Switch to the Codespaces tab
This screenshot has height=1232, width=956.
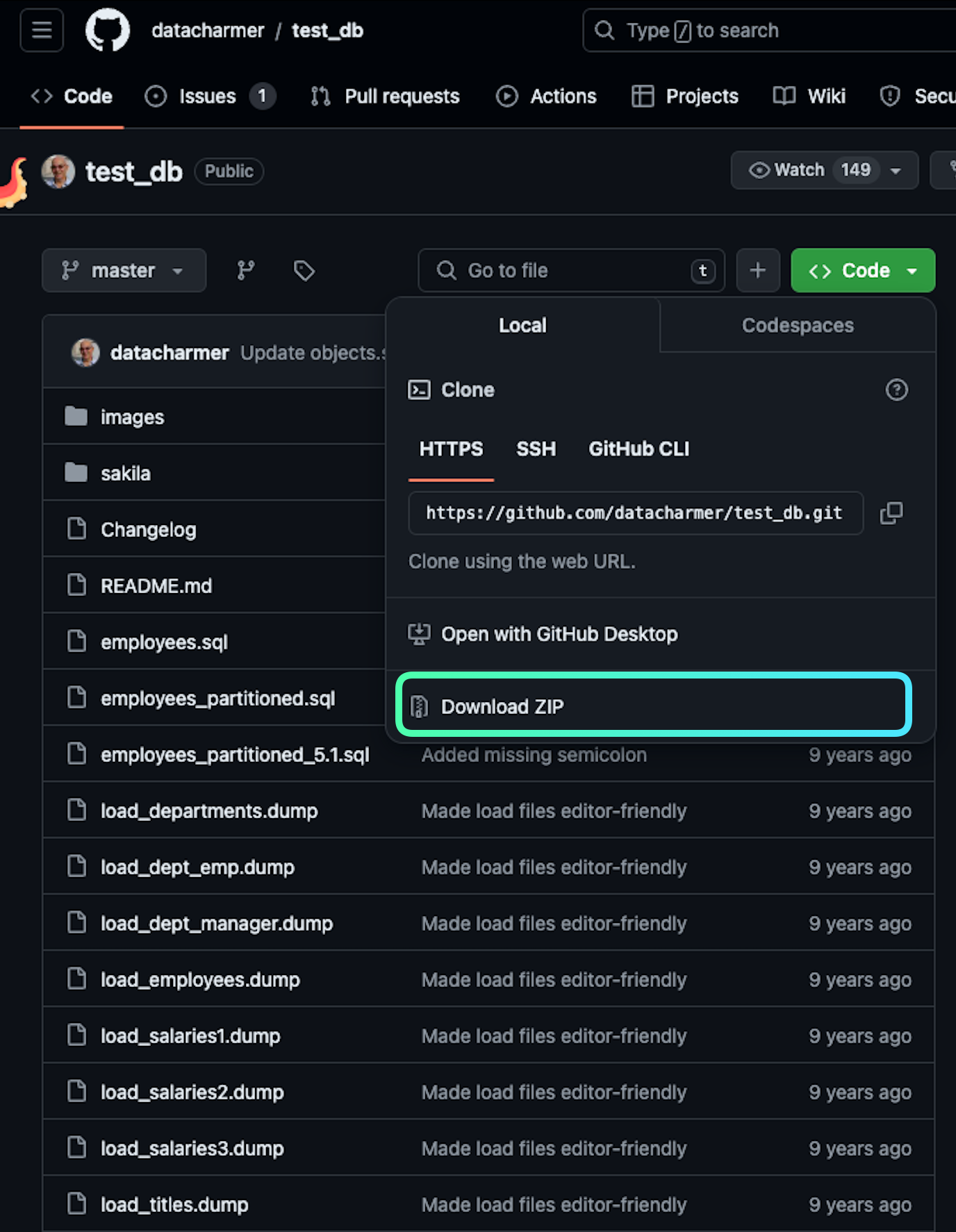click(x=798, y=325)
